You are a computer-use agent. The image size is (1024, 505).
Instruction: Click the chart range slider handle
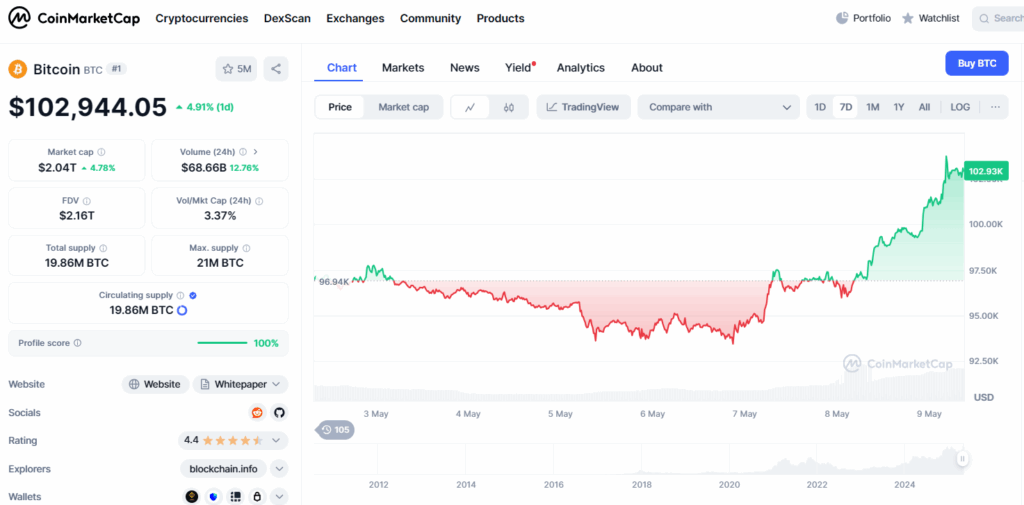click(962, 459)
